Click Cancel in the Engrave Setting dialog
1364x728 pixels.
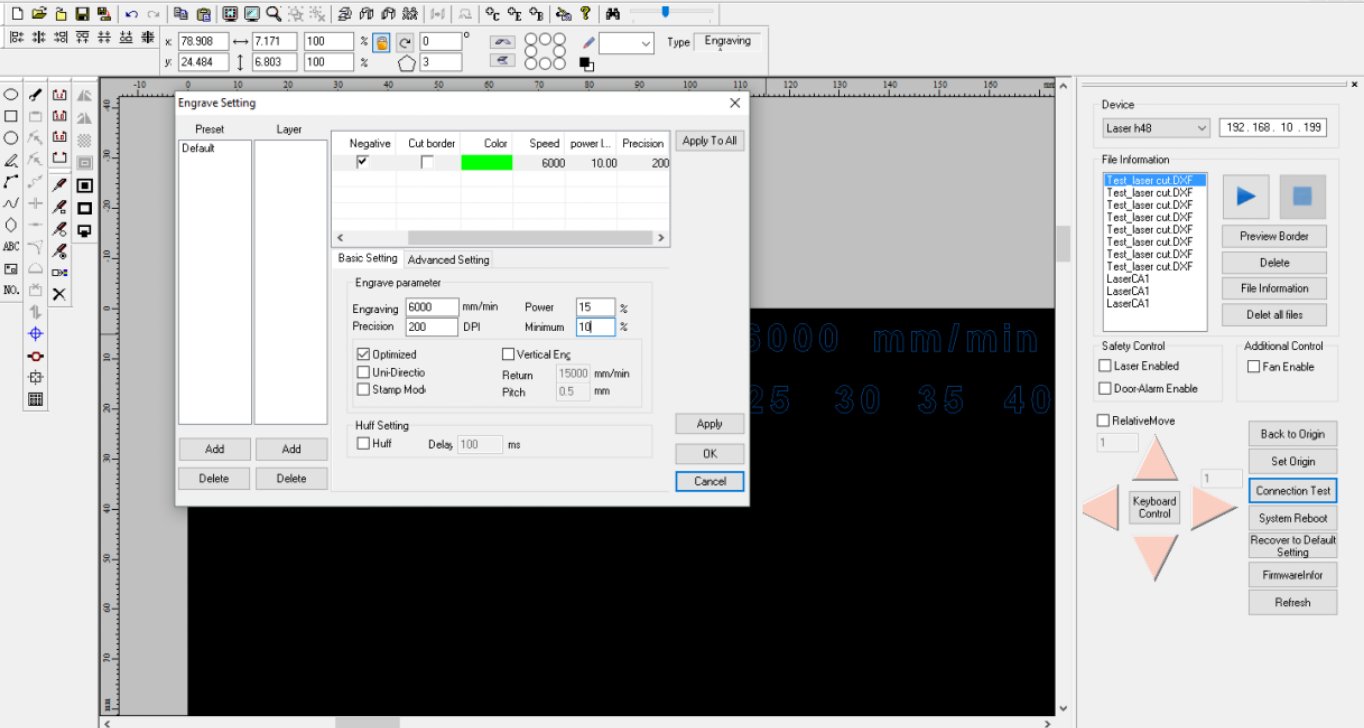click(709, 481)
